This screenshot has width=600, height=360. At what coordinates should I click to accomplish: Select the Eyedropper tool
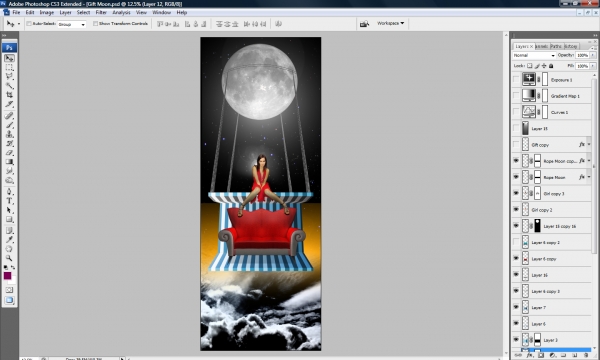[9, 240]
